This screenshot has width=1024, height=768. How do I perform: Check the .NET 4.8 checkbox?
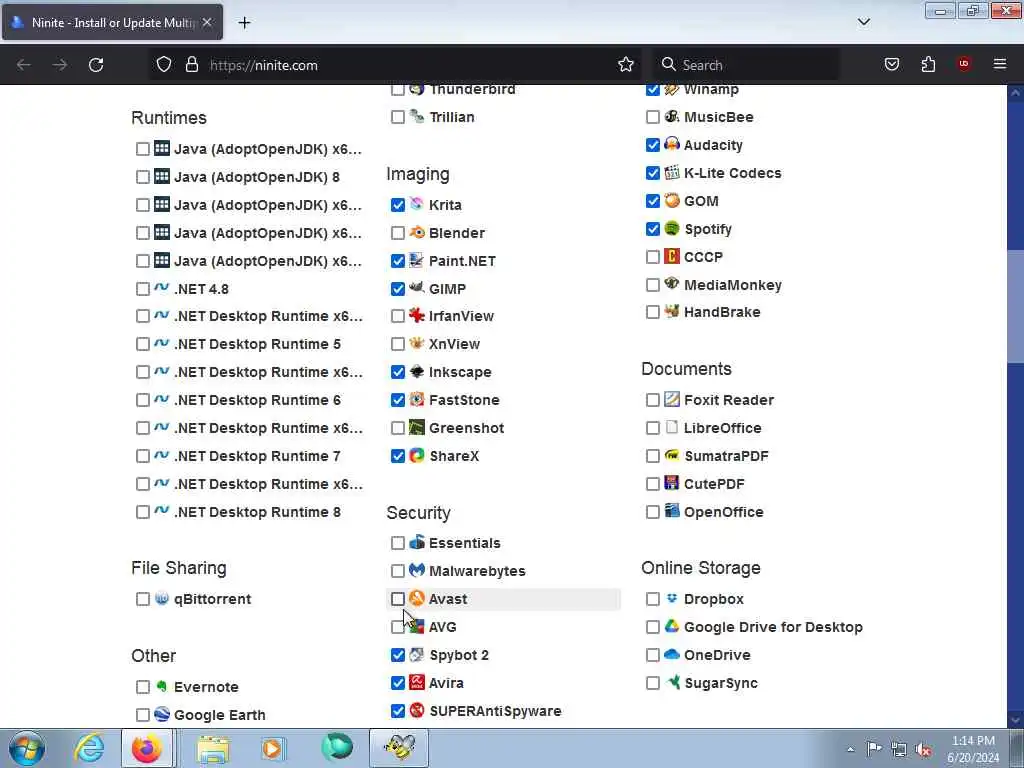tap(143, 289)
